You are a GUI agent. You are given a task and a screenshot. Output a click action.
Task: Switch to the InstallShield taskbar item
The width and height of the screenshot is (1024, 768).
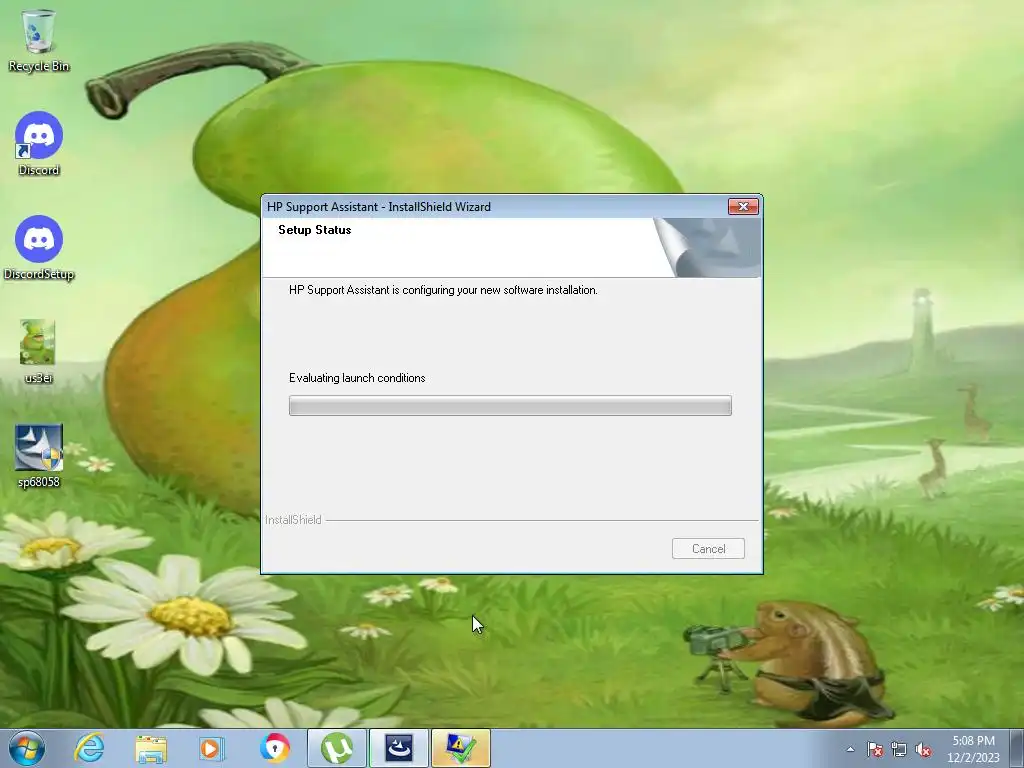[x=398, y=748]
